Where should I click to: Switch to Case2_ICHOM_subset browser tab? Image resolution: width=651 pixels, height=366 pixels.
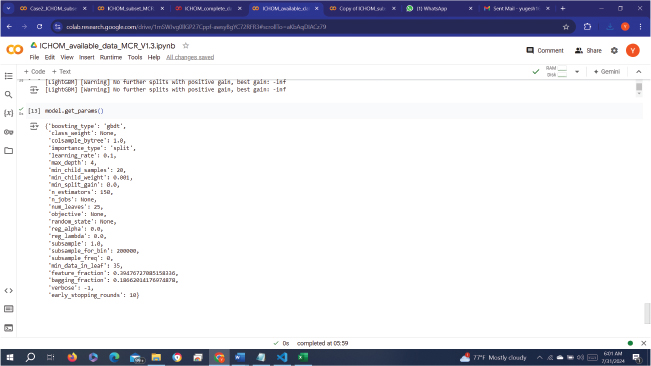point(53,8)
